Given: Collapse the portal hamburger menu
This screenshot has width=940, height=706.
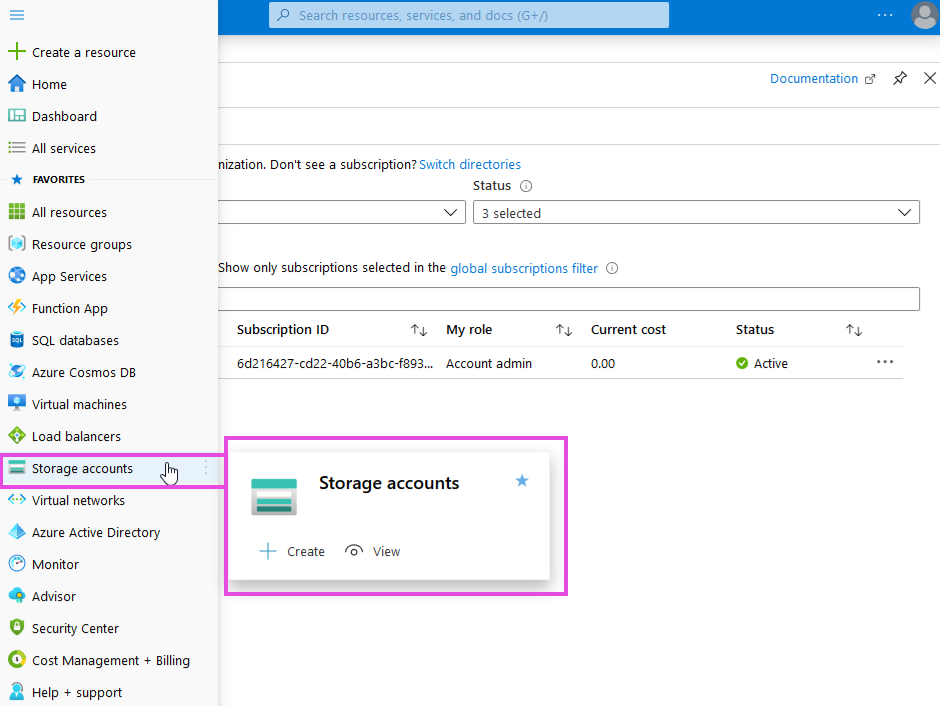Looking at the screenshot, I should pyautogui.click(x=17, y=15).
